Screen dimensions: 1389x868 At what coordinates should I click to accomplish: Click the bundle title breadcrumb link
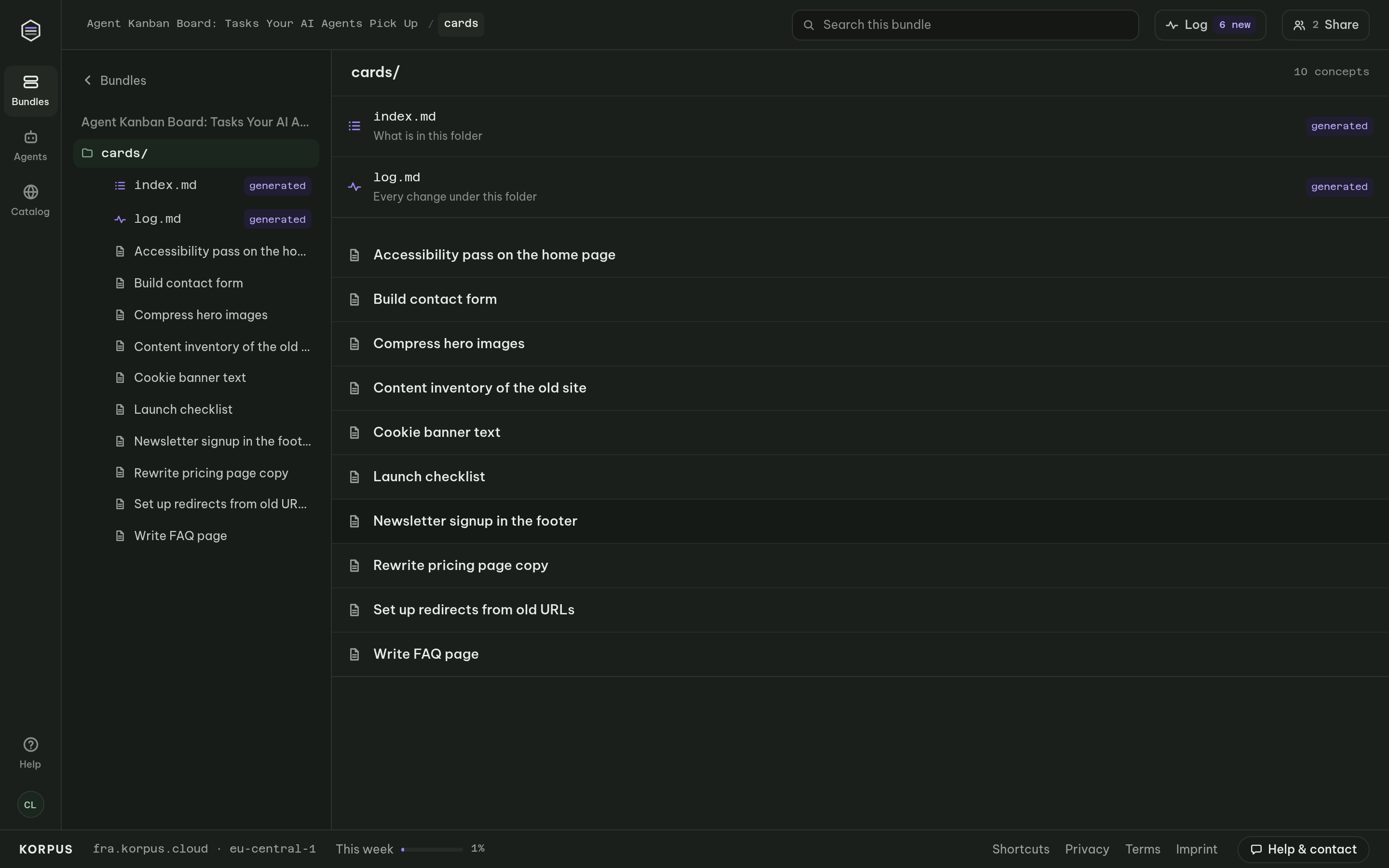pos(252,24)
